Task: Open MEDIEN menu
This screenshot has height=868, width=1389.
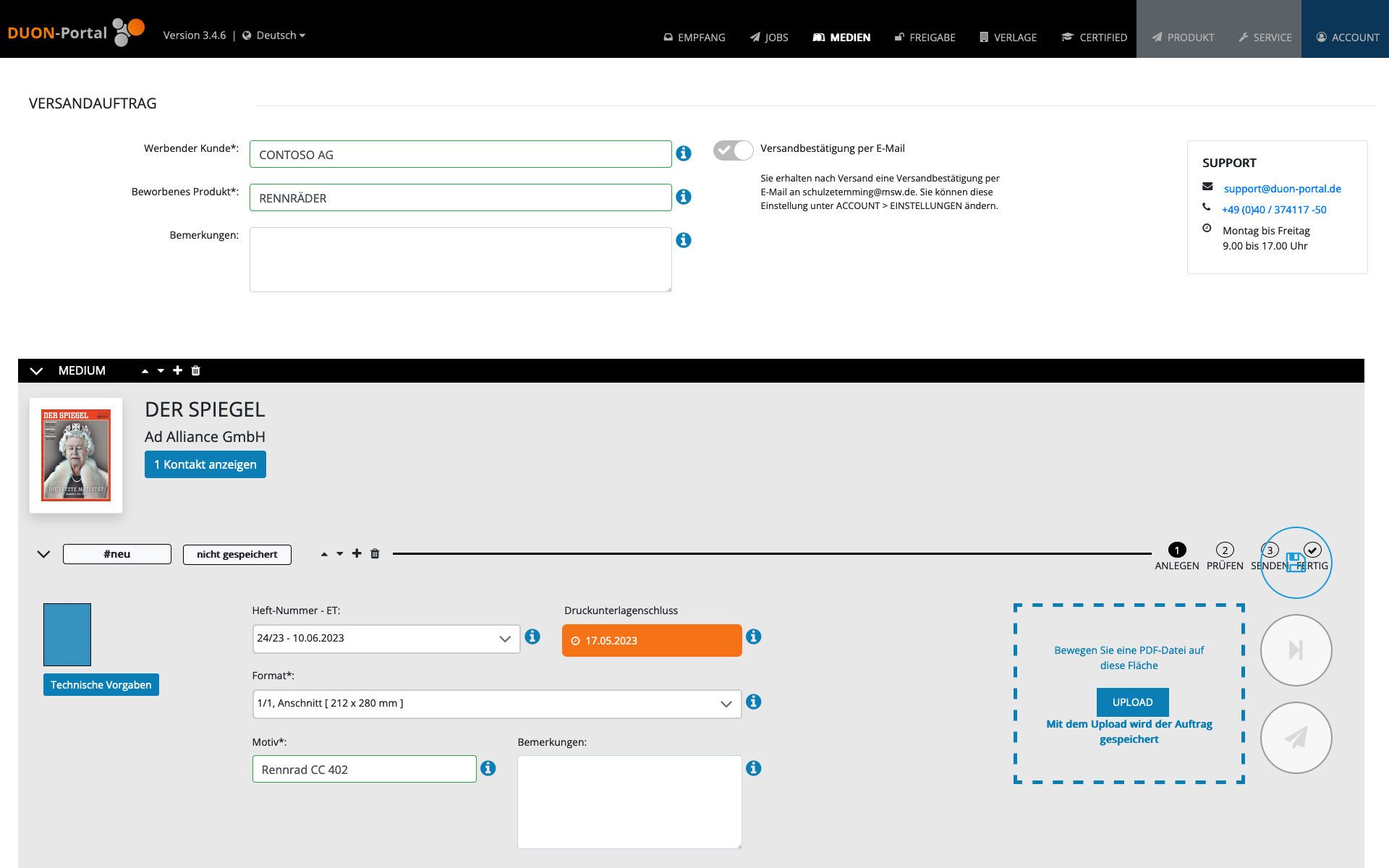Action: coord(841,37)
